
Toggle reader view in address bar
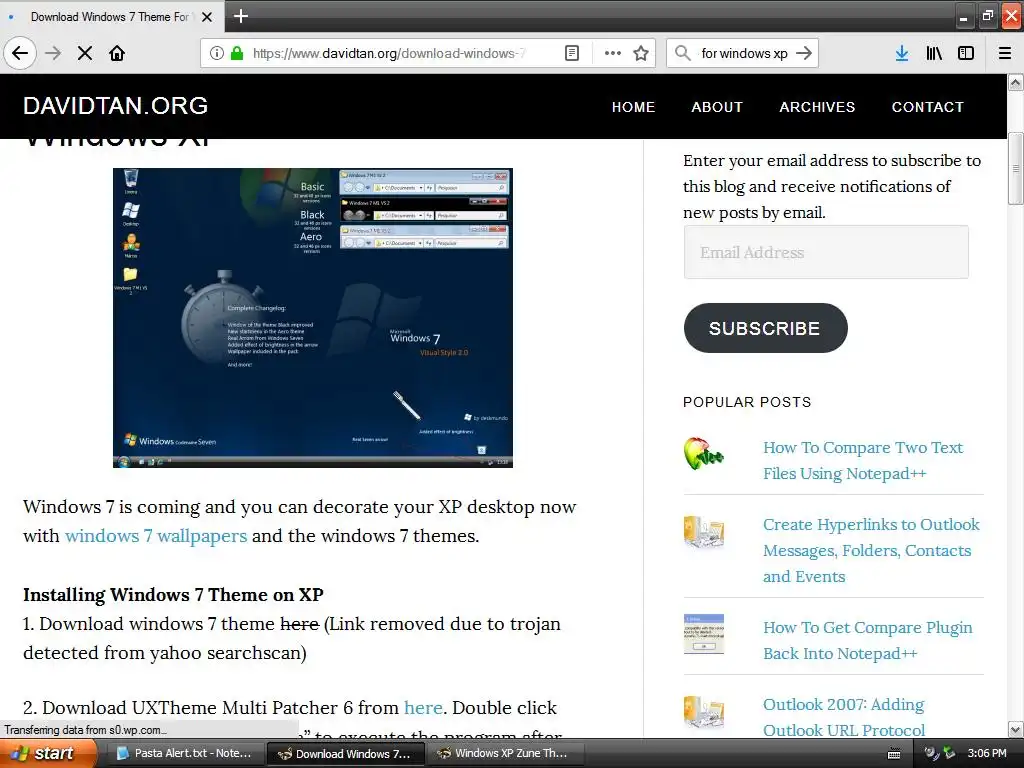pos(571,53)
